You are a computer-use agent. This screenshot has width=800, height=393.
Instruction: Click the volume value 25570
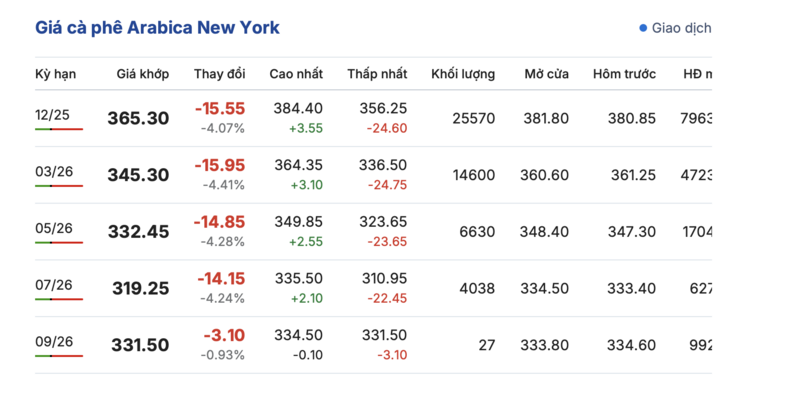coord(473,118)
